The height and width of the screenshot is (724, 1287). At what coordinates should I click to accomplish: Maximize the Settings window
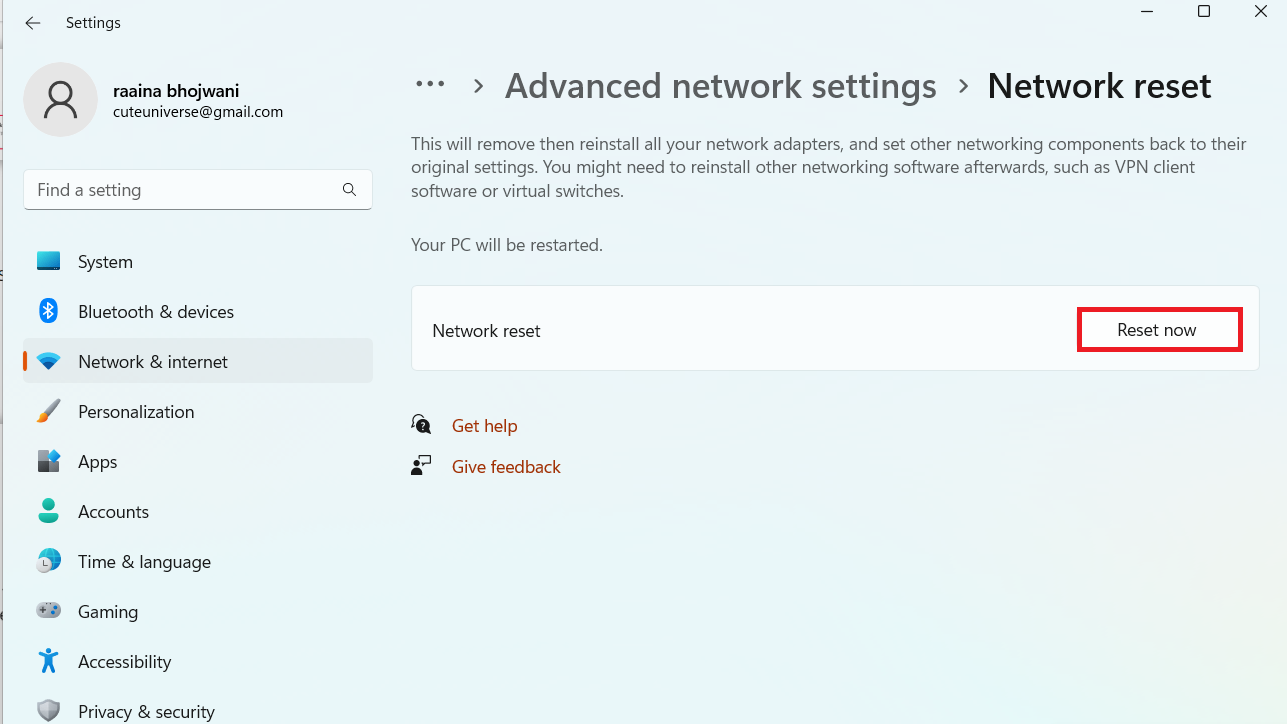1204,12
